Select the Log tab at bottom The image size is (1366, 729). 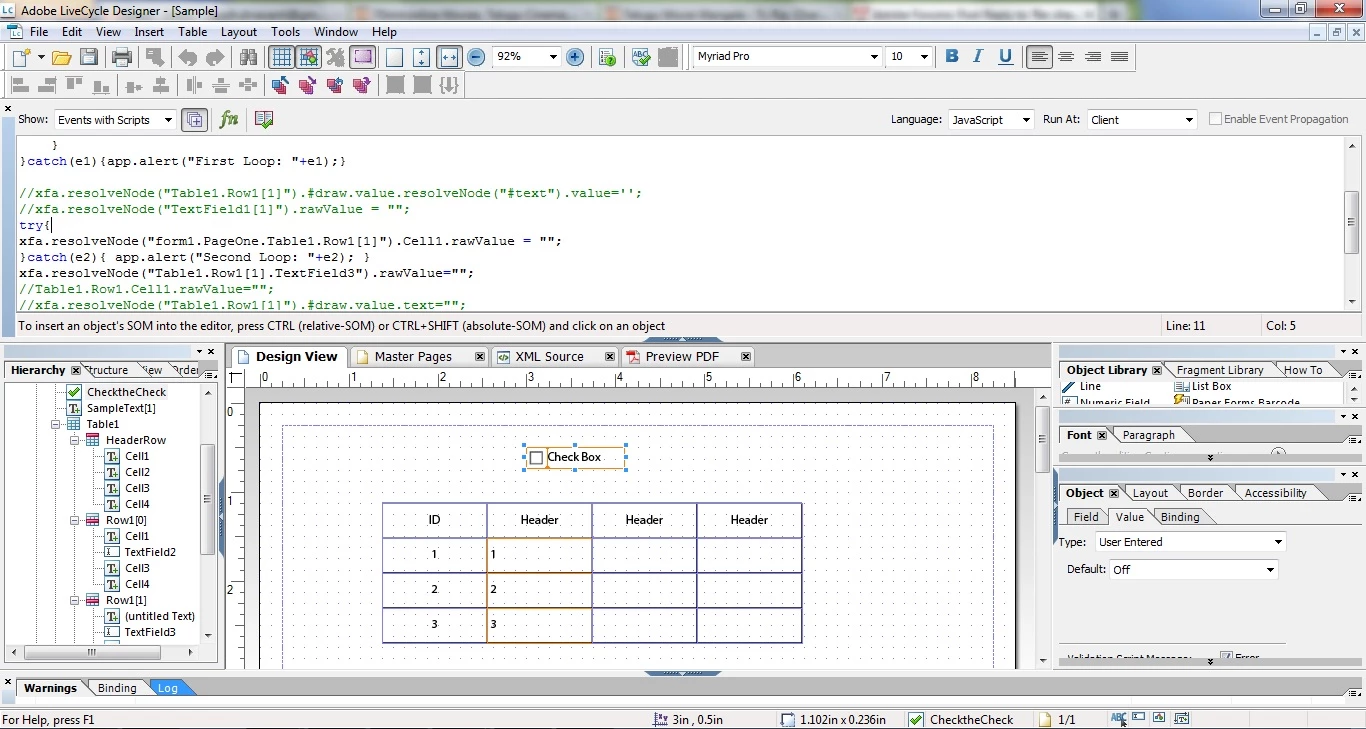point(167,688)
